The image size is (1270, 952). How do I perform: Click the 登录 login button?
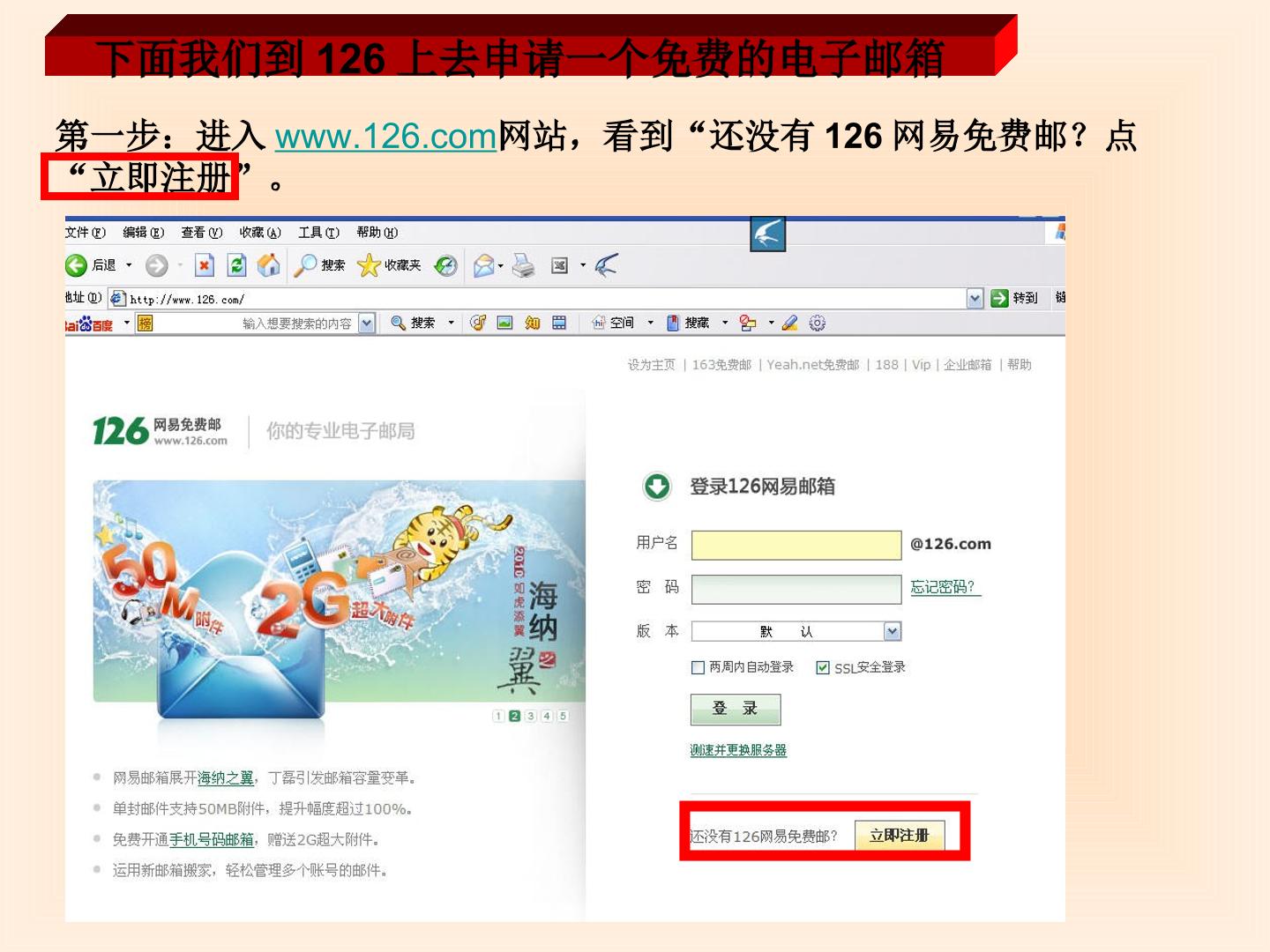coord(736,709)
